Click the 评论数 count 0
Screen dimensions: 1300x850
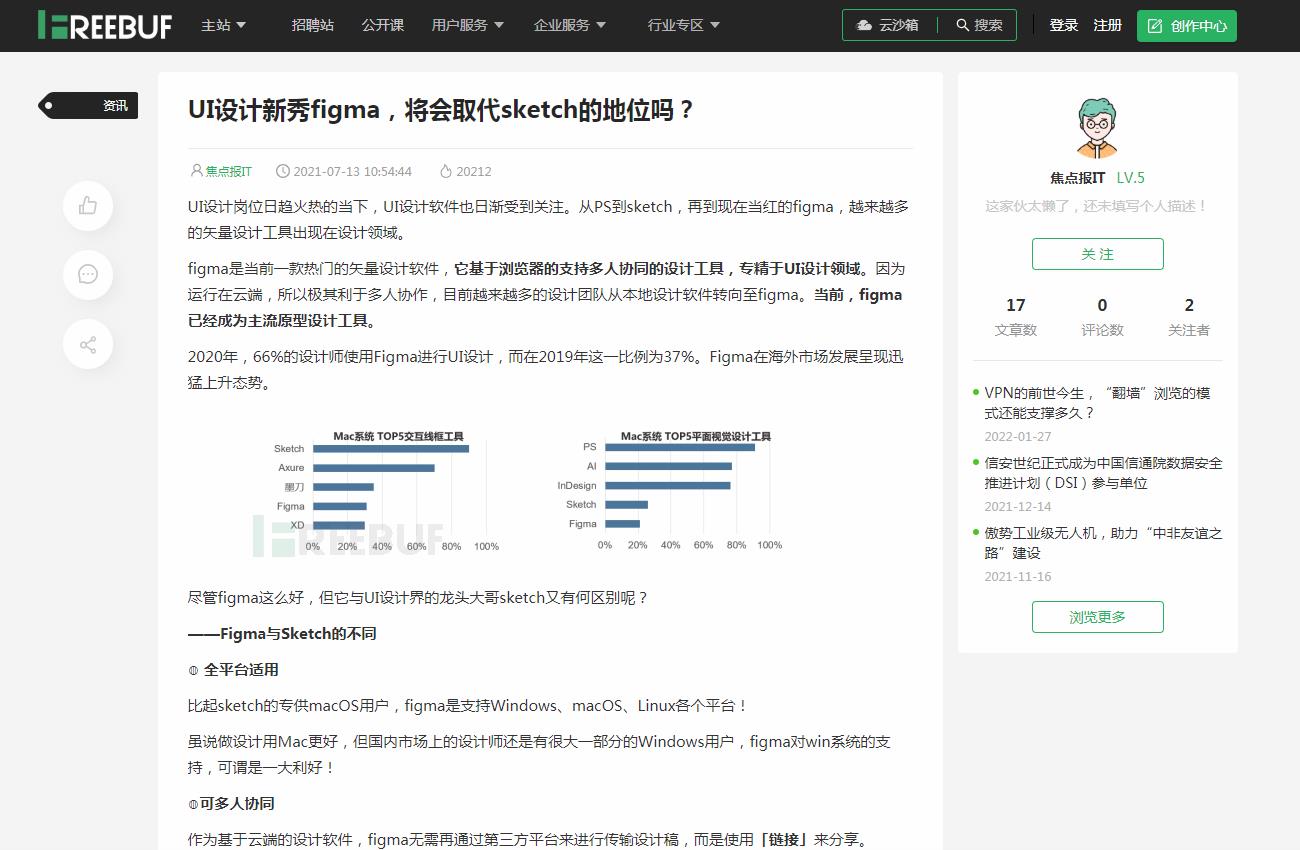(x=1102, y=305)
